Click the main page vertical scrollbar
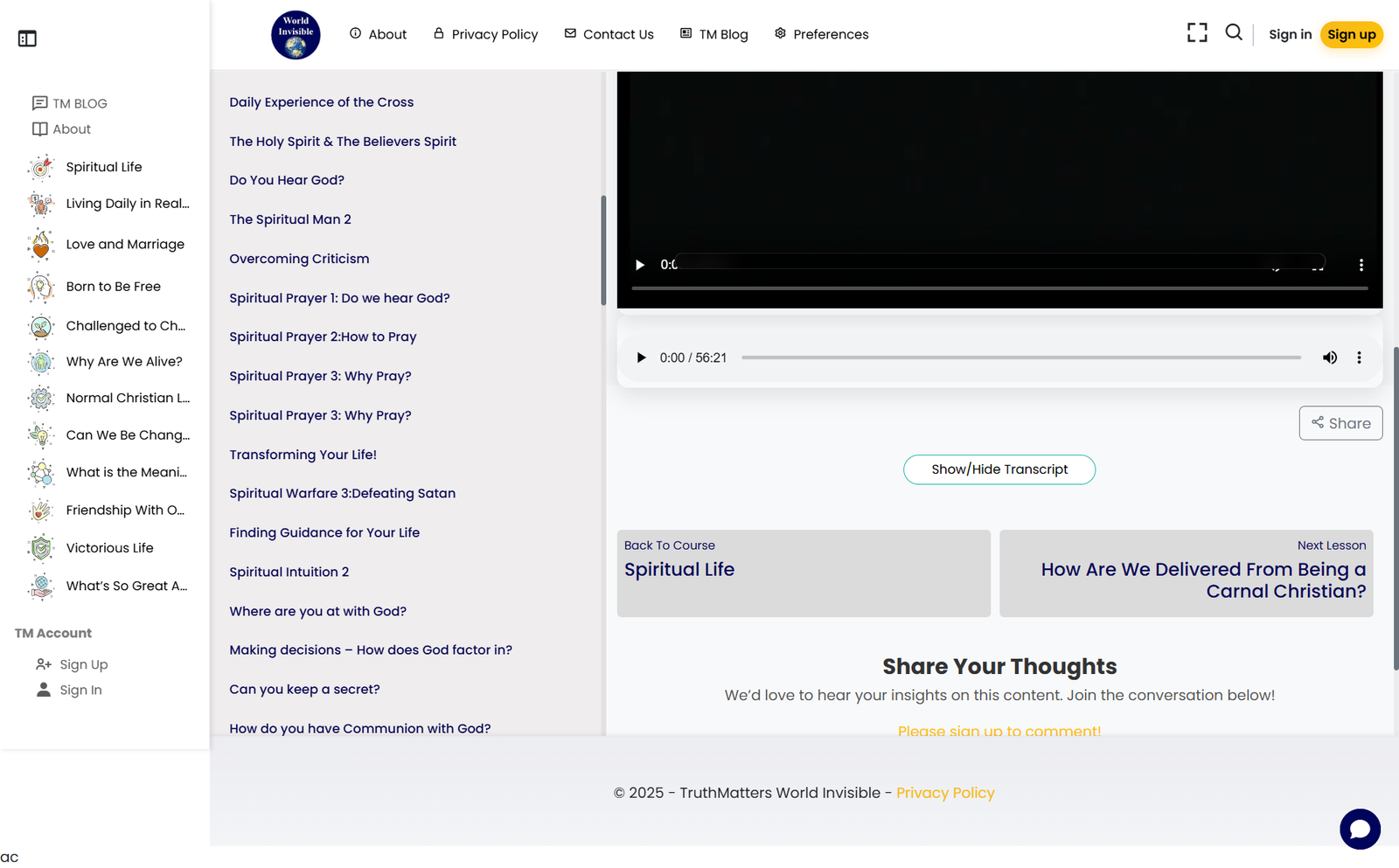1399x868 pixels. click(x=1396, y=509)
